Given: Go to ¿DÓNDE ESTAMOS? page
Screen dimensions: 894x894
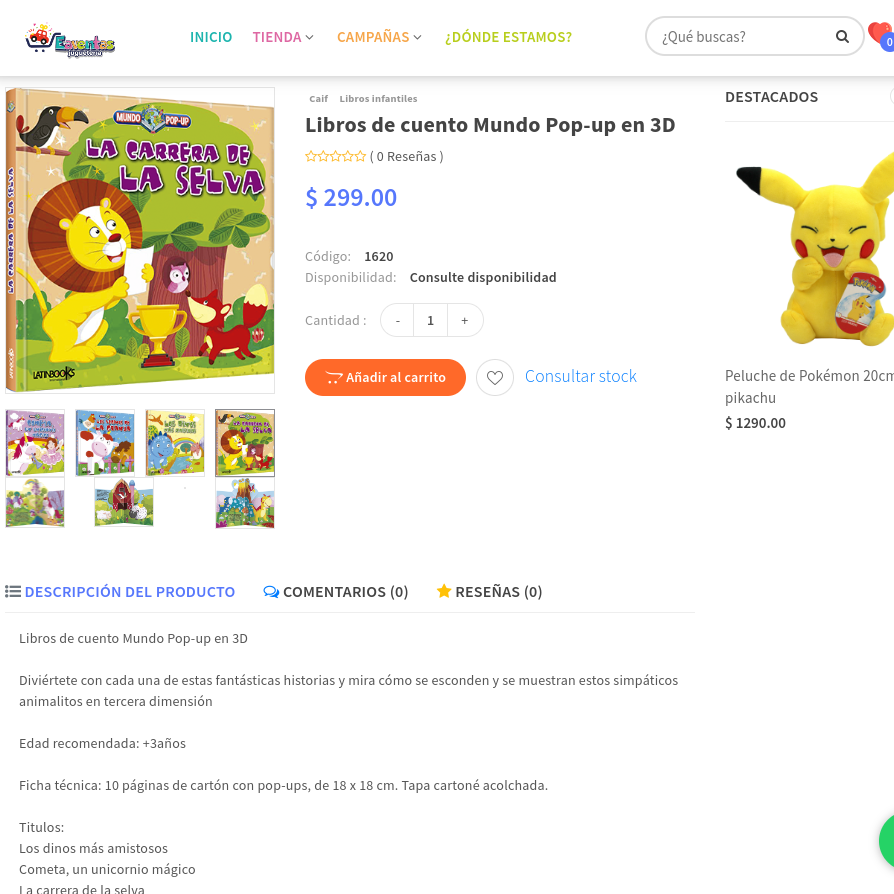Looking at the screenshot, I should pos(508,37).
